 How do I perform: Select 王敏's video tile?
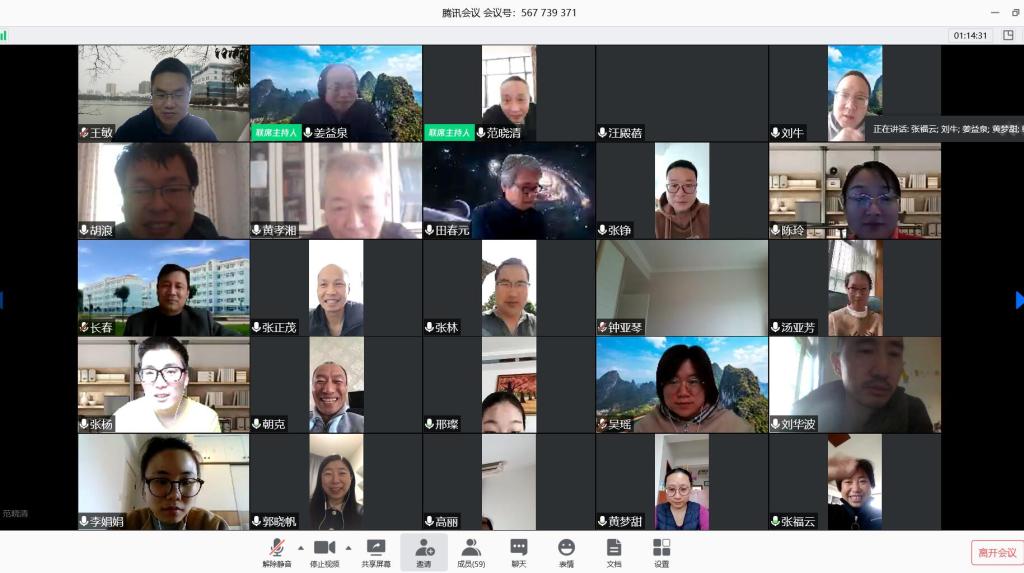click(164, 93)
